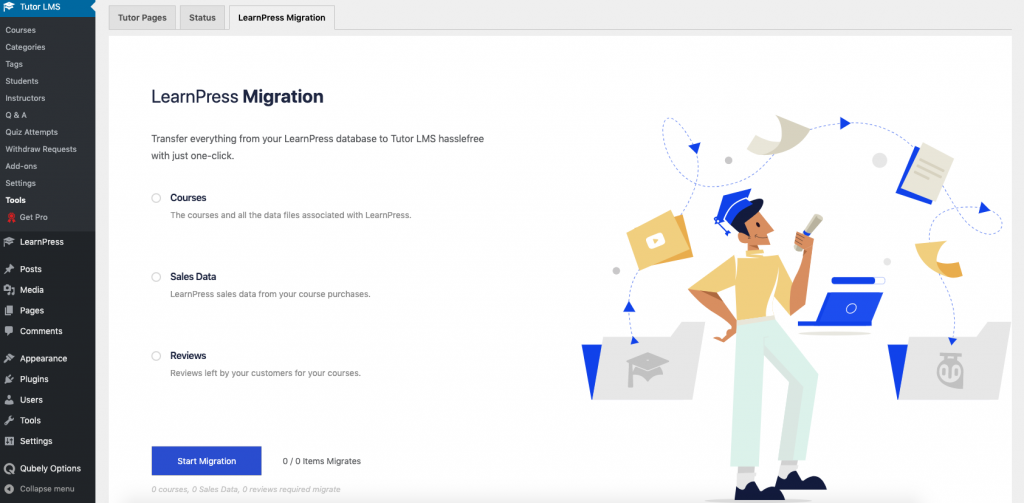Click the Start Migration button
This screenshot has width=1024, height=503.
coord(206,461)
